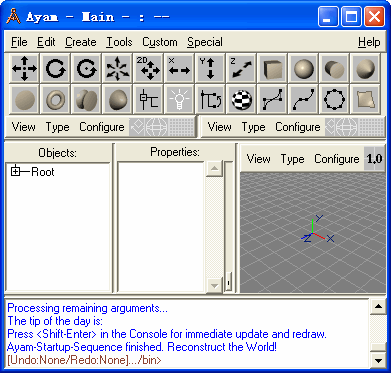Open View menu of the 3D viewport
This screenshot has height=373, width=391.
point(258,159)
